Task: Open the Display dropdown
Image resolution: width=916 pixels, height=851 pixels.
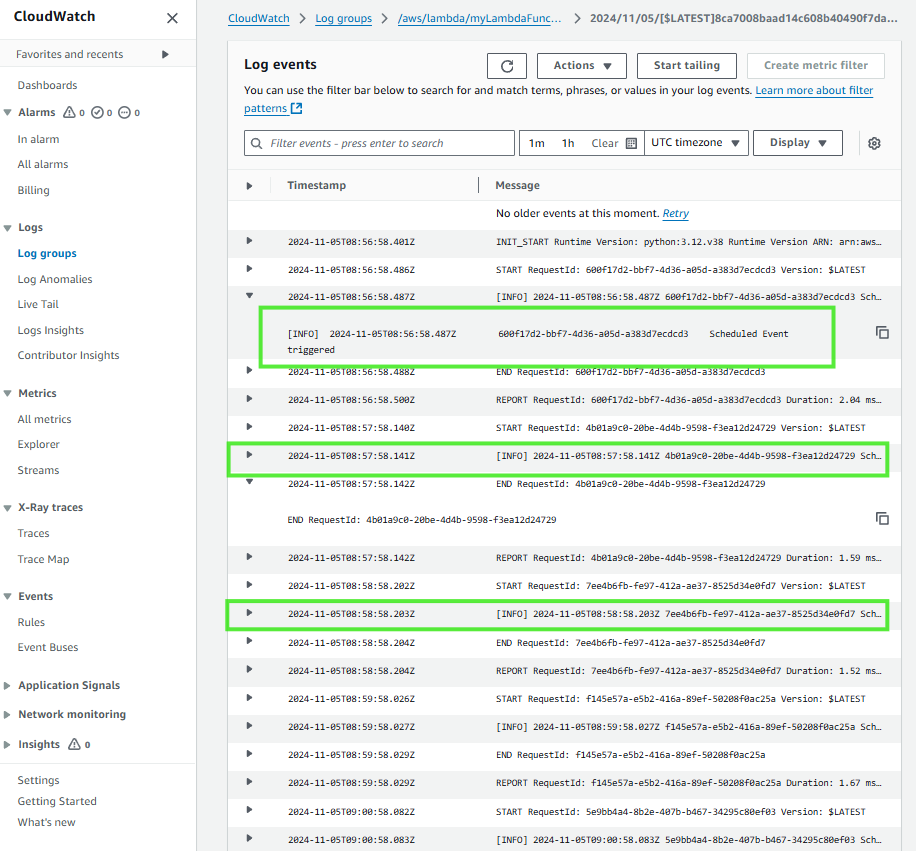Action: click(796, 143)
